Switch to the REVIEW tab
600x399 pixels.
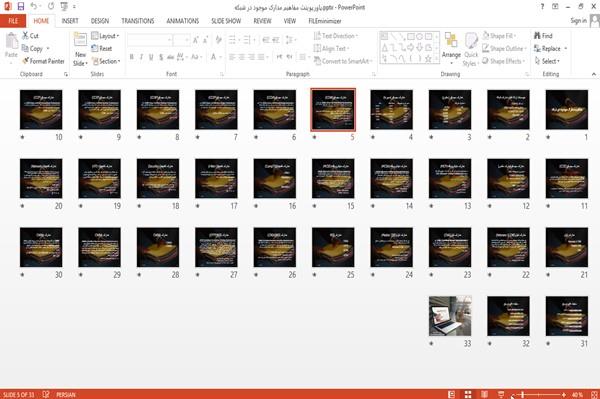262,21
